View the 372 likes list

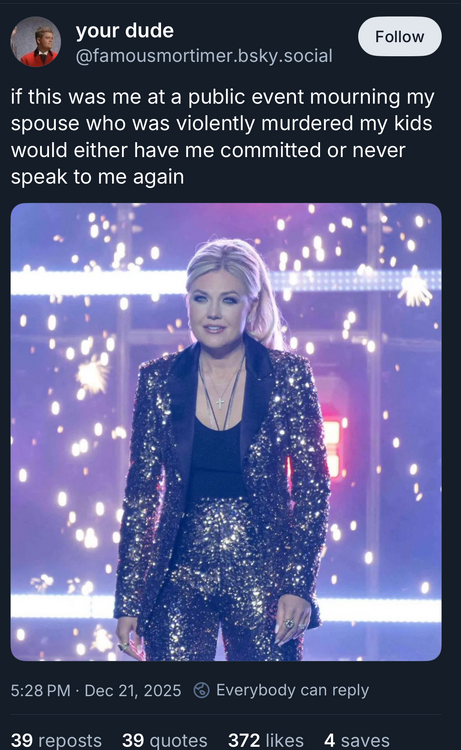pyautogui.click(x=265, y=740)
